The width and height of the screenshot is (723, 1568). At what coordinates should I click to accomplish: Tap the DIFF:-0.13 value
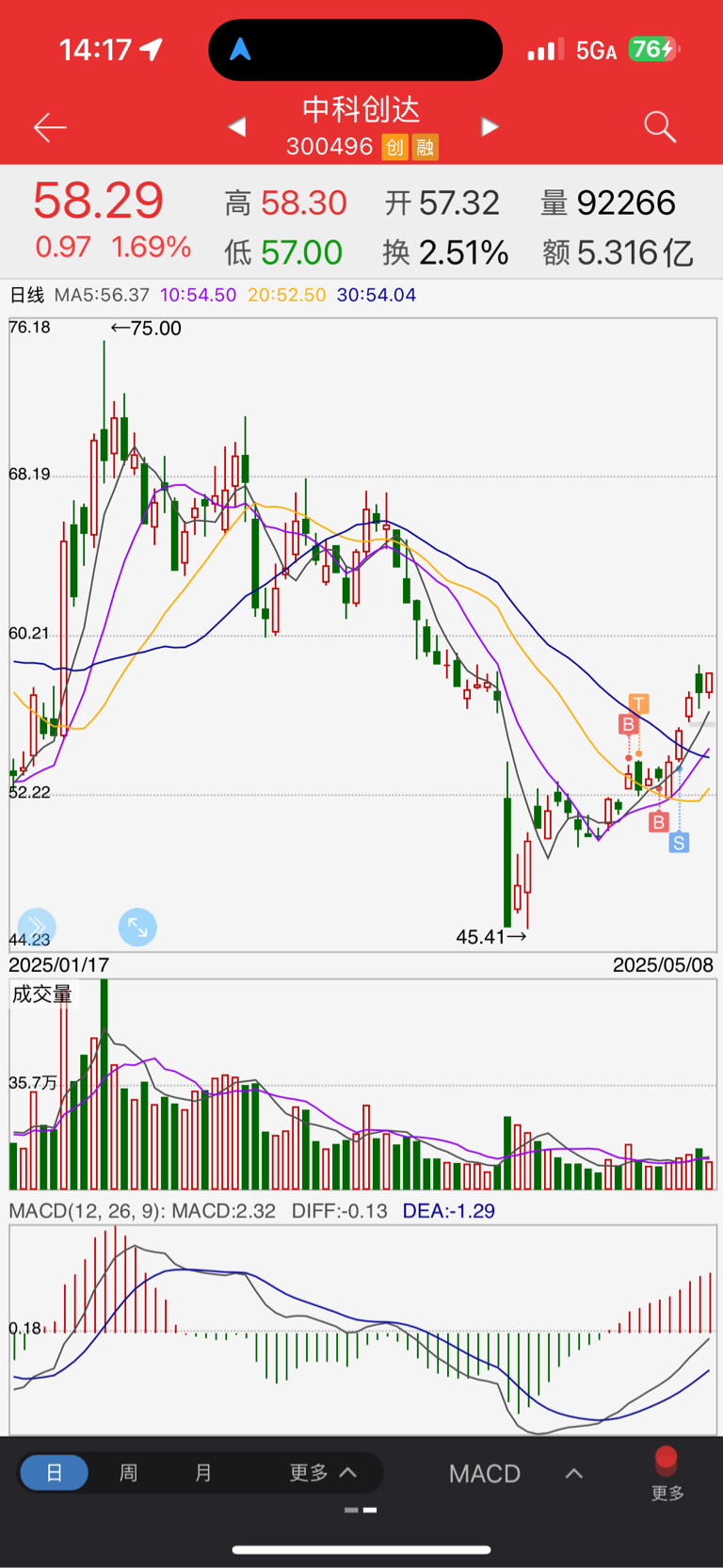click(x=340, y=1211)
